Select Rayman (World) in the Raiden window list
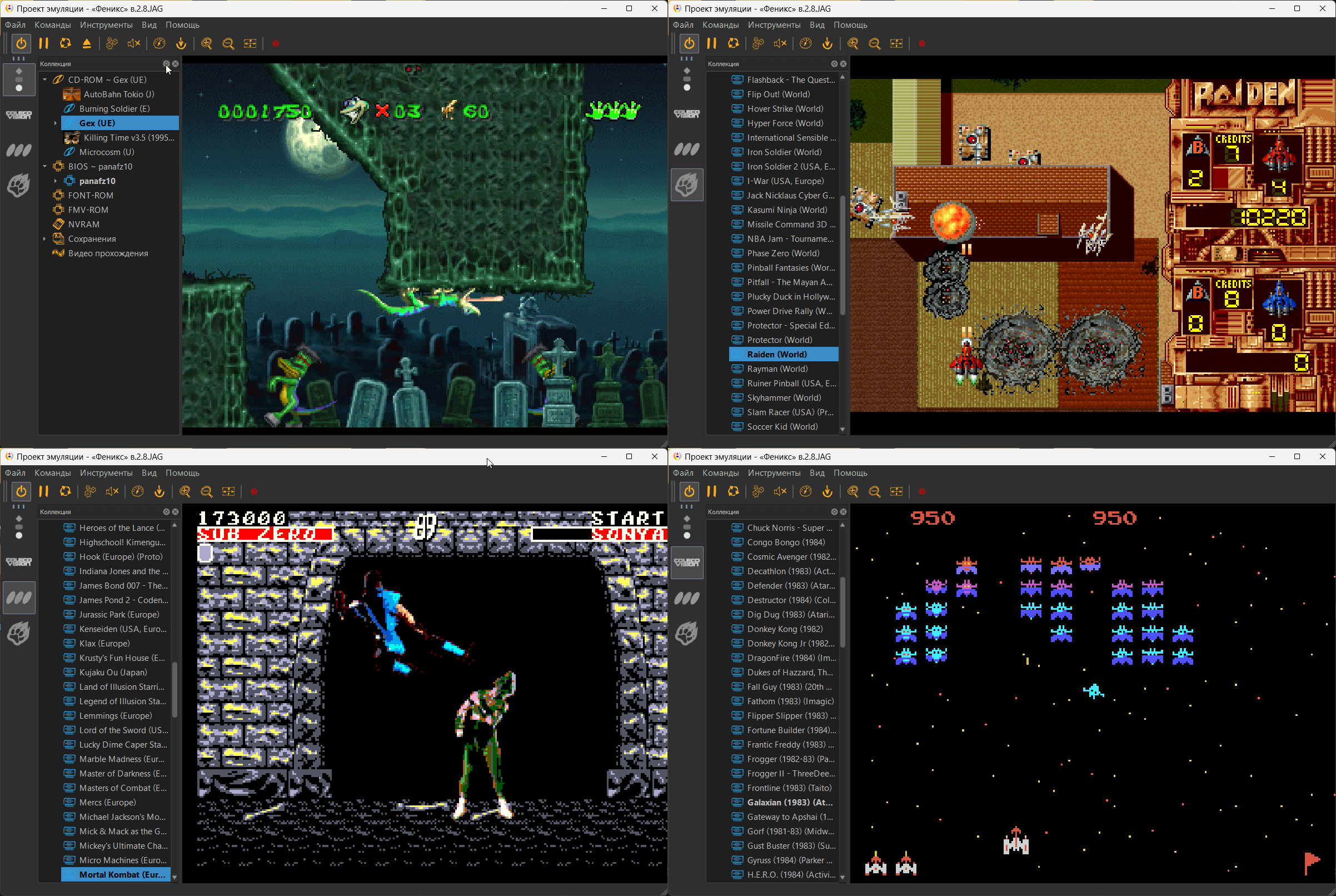The height and width of the screenshot is (896, 1336). click(x=784, y=369)
